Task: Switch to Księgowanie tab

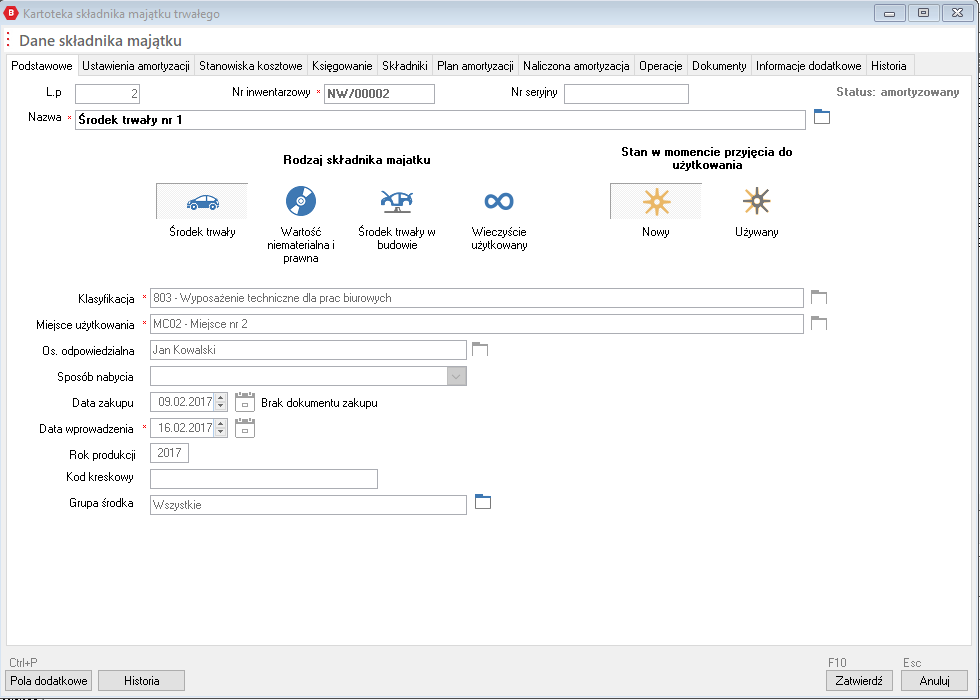Action: pos(342,66)
